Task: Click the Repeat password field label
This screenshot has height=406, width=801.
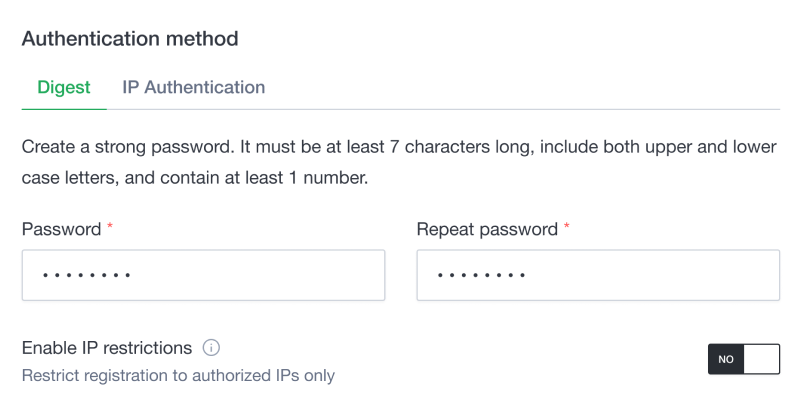Action: click(487, 229)
